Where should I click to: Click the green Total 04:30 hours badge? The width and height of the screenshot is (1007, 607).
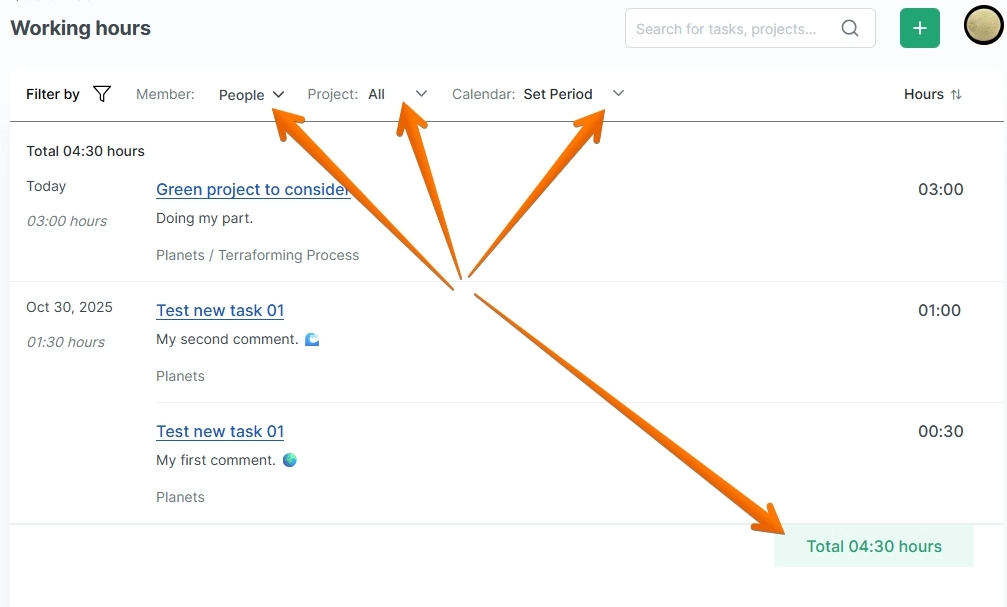[874, 547]
